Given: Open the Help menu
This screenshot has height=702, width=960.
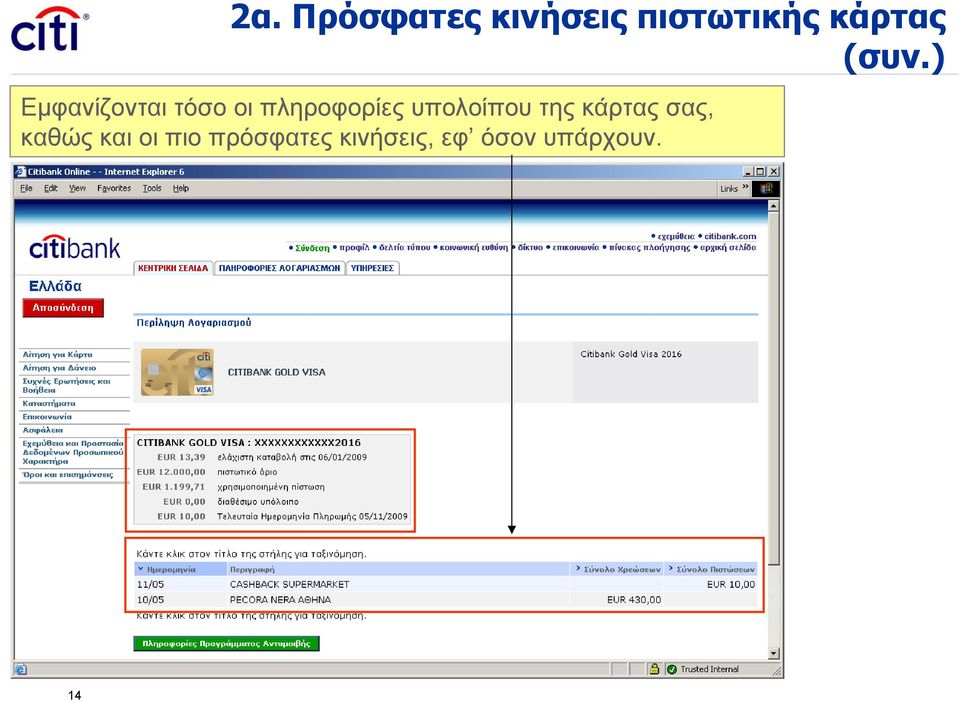Looking at the screenshot, I should point(181,189).
